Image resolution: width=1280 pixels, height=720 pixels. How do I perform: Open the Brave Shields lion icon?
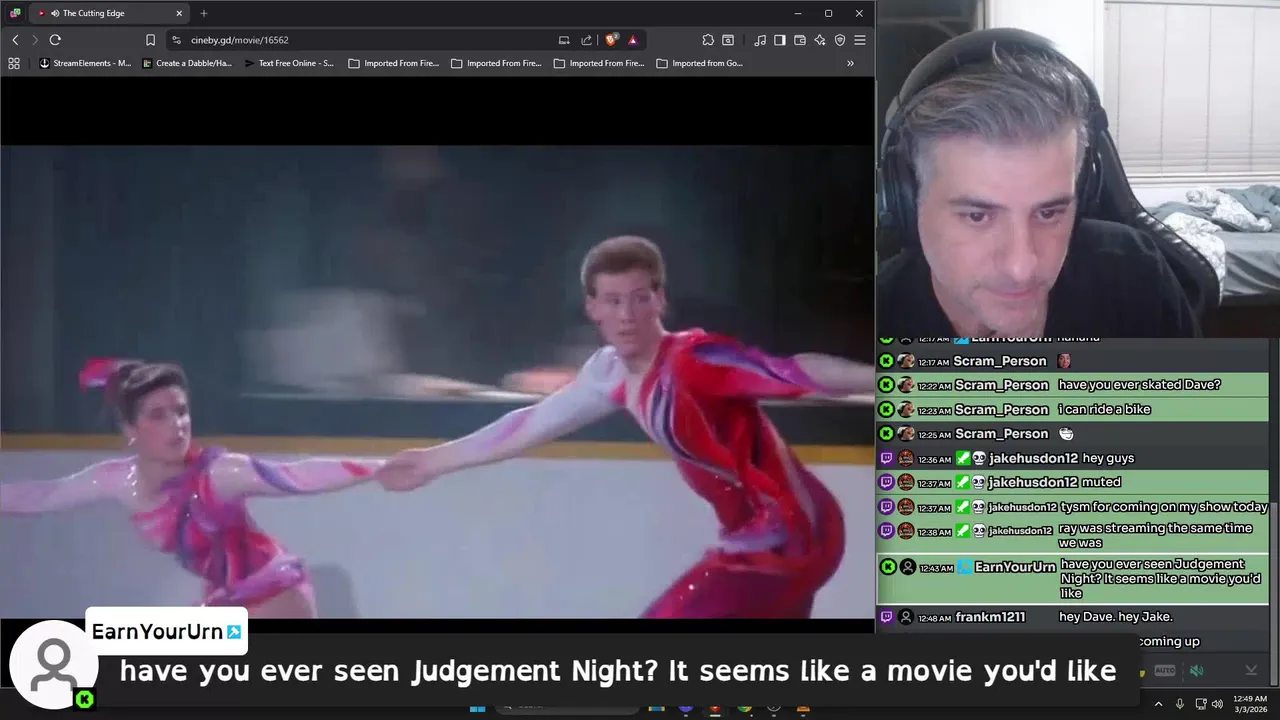[611, 40]
